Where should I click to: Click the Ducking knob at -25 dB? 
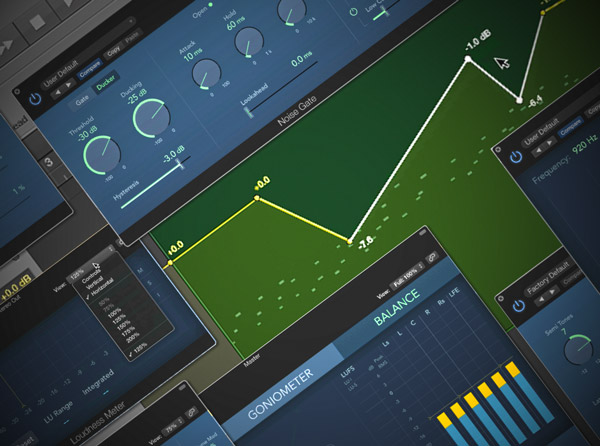151,118
